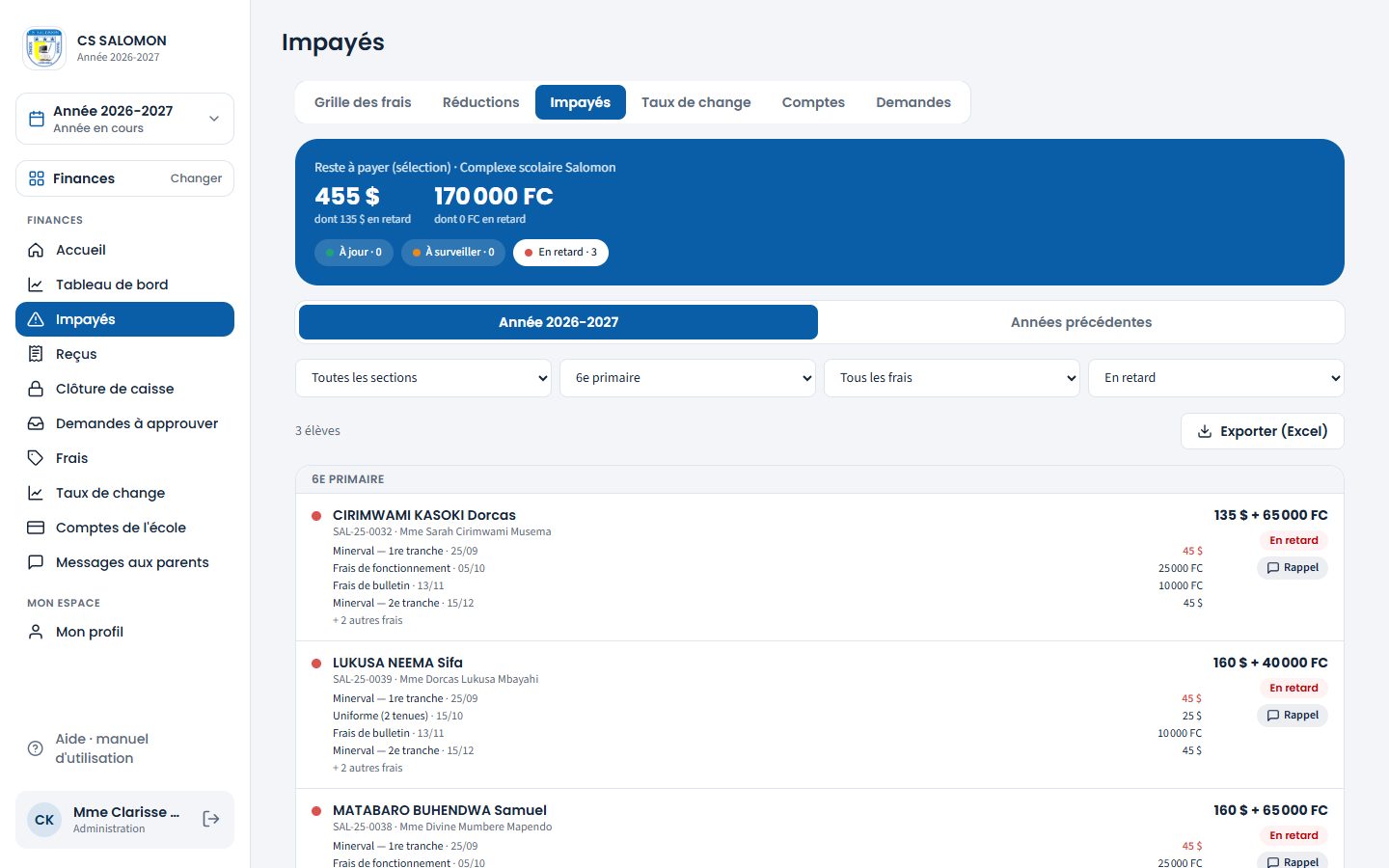Image resolution: width=1389 pixels, height=868 pixels.
Task: Click the logout icon next to Mme Clarisse
Action: pos(211,819)
